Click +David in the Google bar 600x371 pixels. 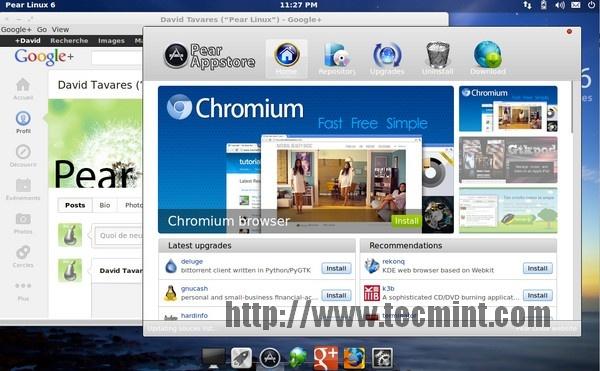pyautogui.click(x=28, y=41)
